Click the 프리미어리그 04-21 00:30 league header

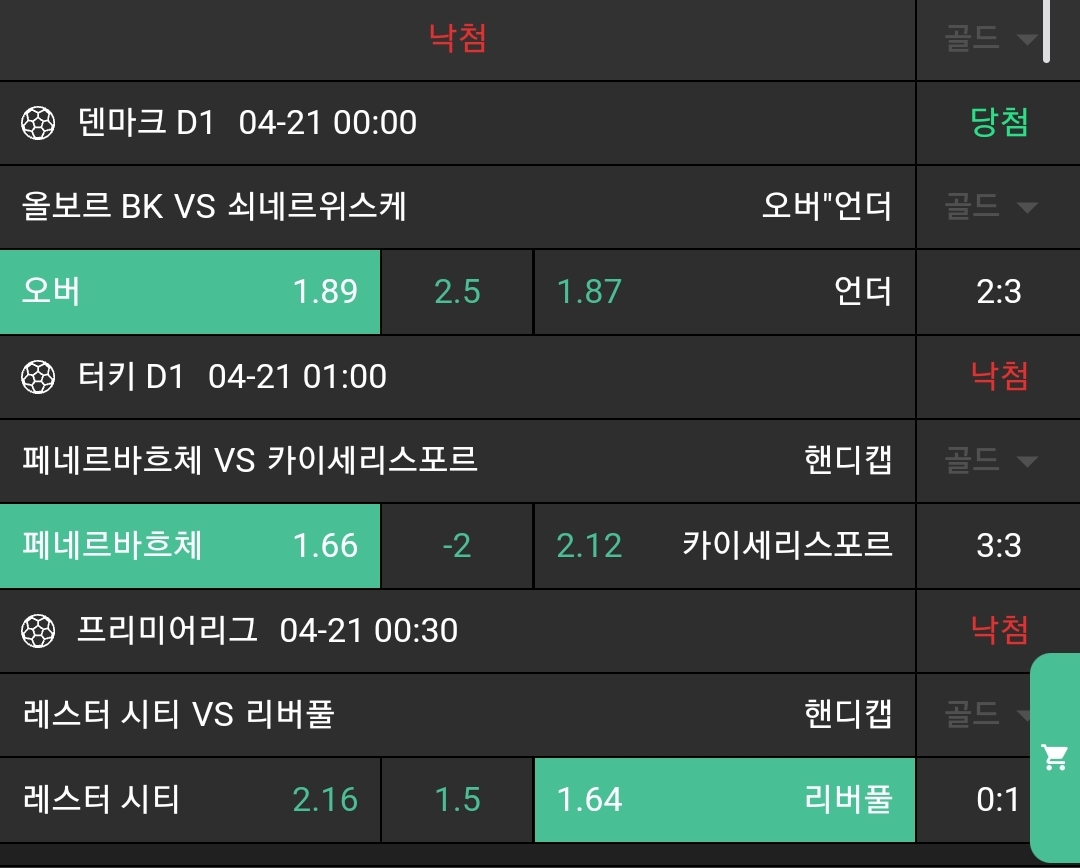pyautogui.click(x=267, y=630)
